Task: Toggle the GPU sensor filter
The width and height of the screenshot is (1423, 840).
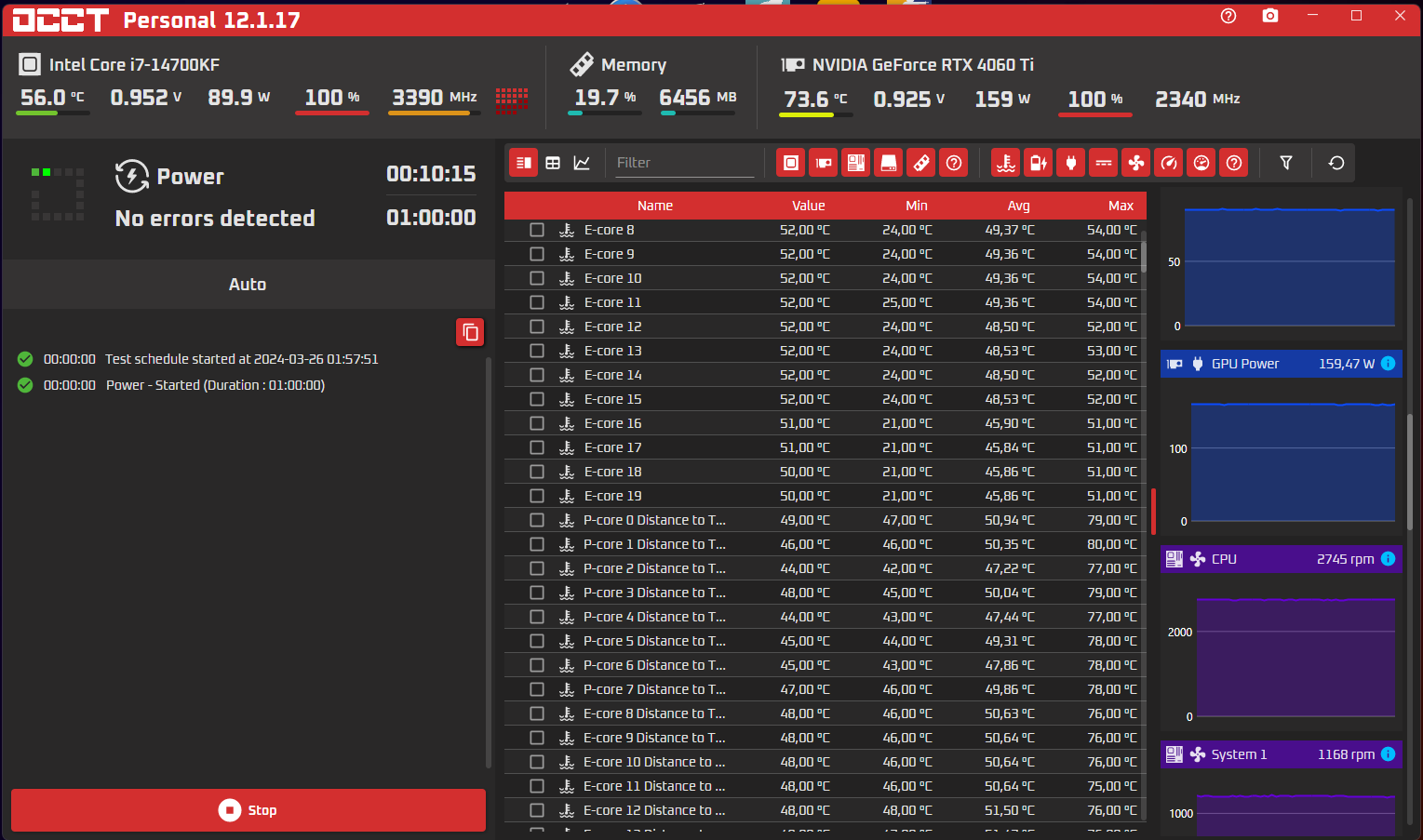Action: [824, 163]
